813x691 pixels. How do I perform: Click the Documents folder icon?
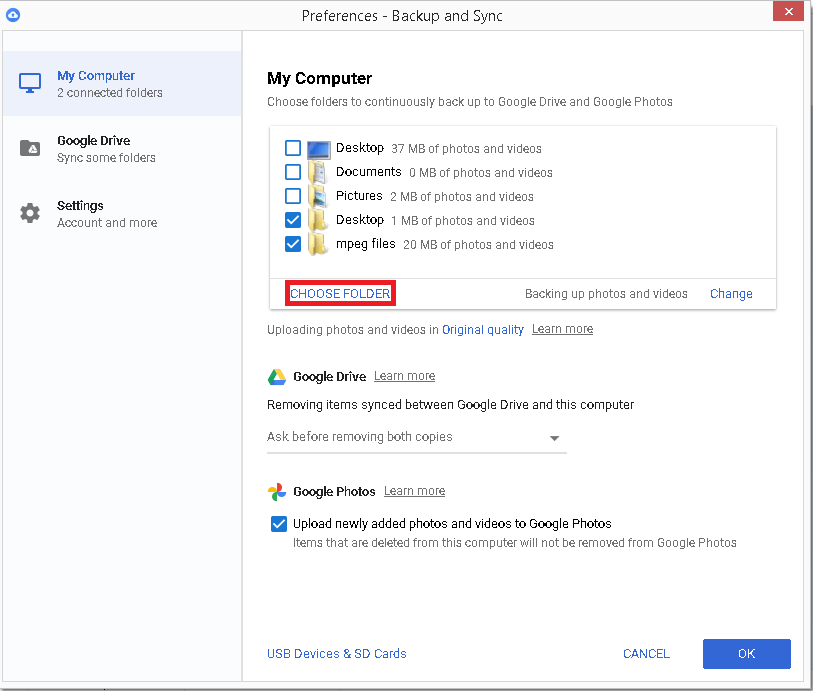(318, 172)
